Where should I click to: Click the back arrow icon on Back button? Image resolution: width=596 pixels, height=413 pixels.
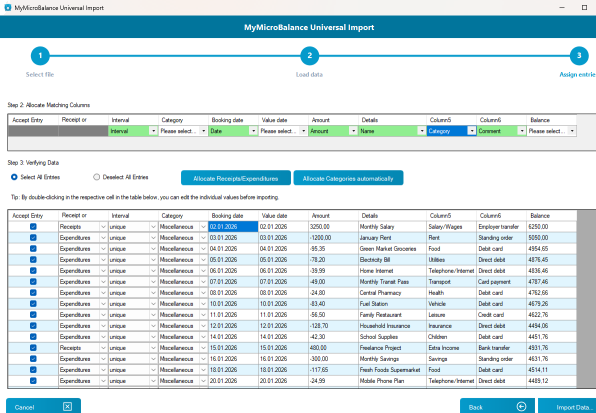(x=522, y=407)
